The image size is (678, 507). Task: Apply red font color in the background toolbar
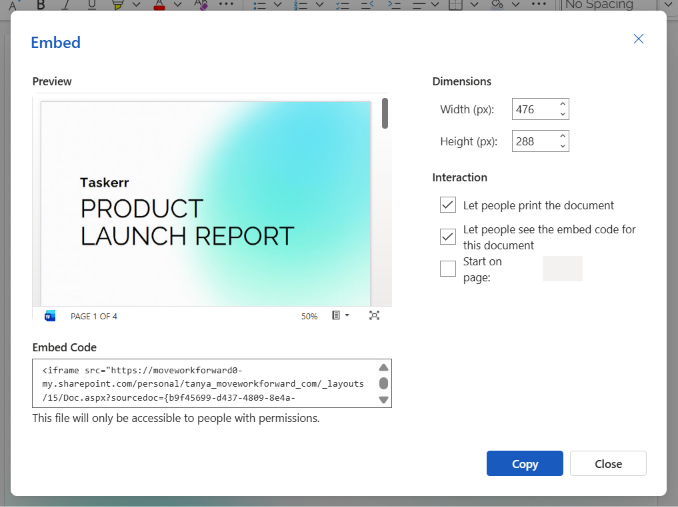point(159,4)
